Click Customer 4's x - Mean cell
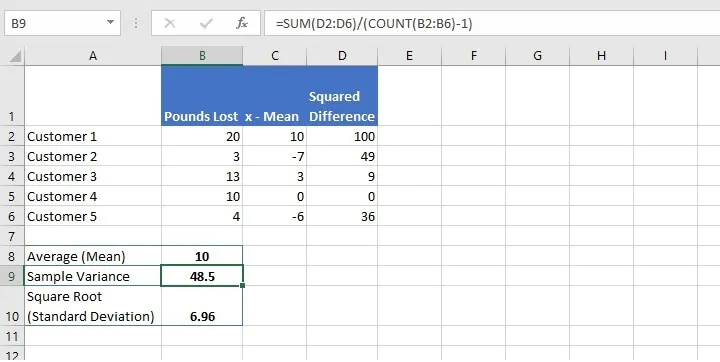 pos(275,196)
